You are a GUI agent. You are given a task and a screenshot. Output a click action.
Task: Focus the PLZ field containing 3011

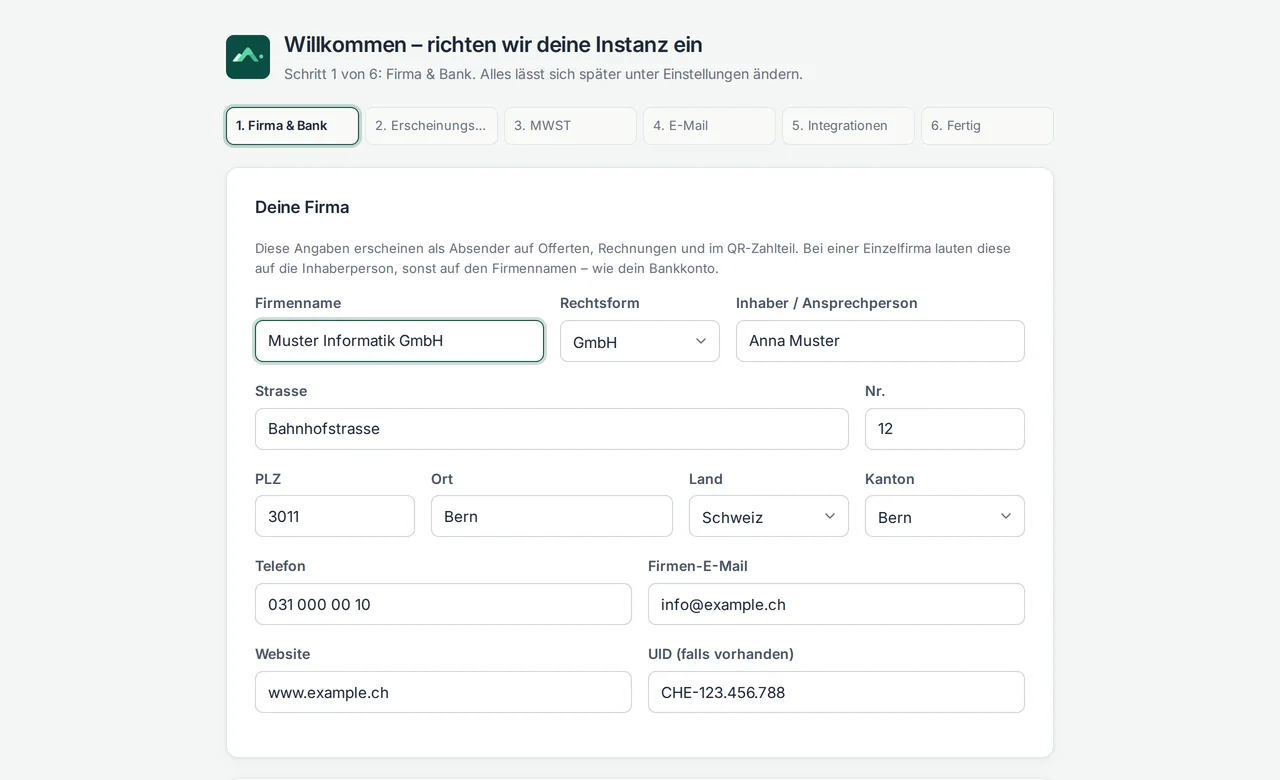click(335, 516)
